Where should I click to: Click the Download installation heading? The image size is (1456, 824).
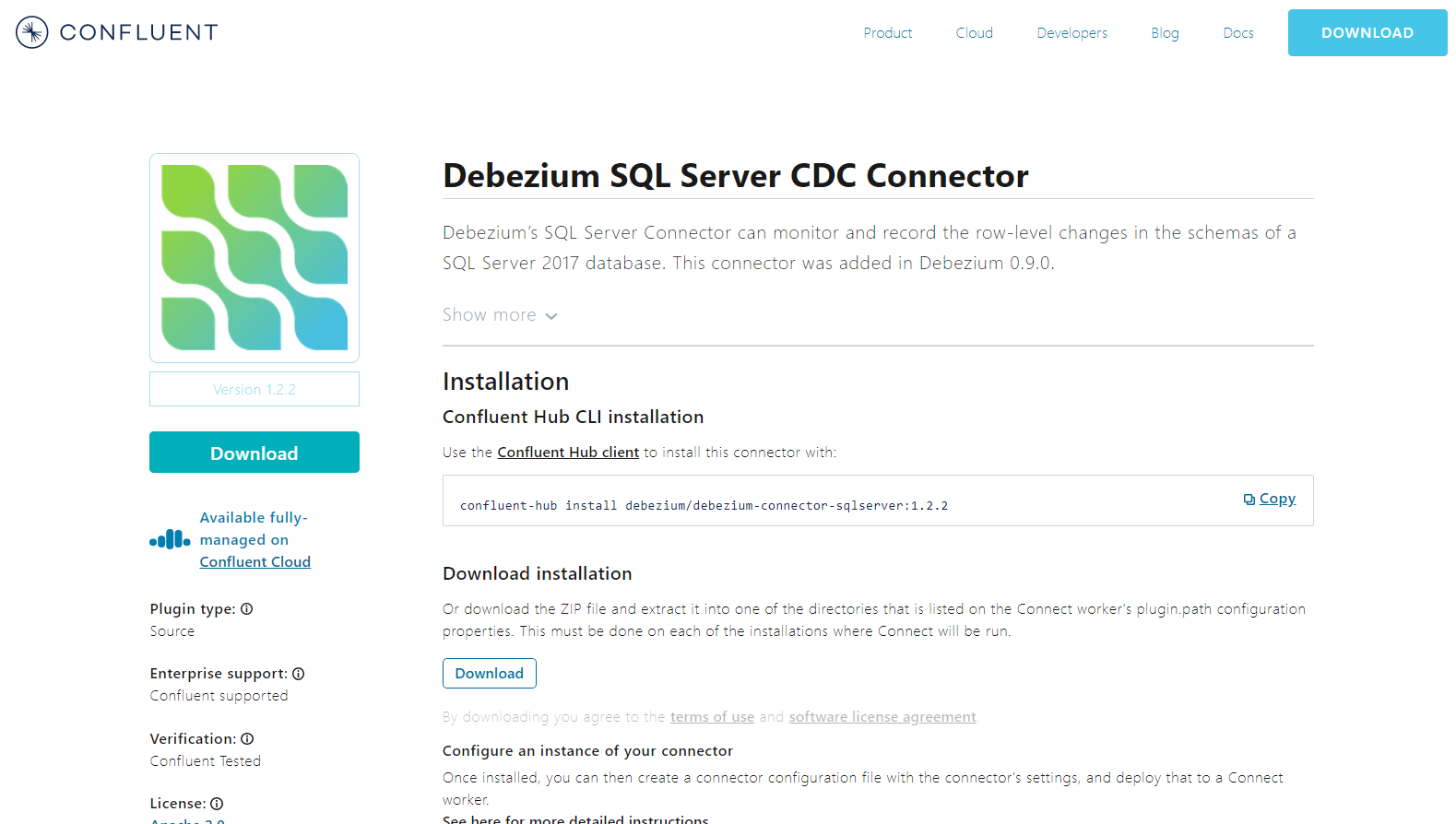click(538, 573)
